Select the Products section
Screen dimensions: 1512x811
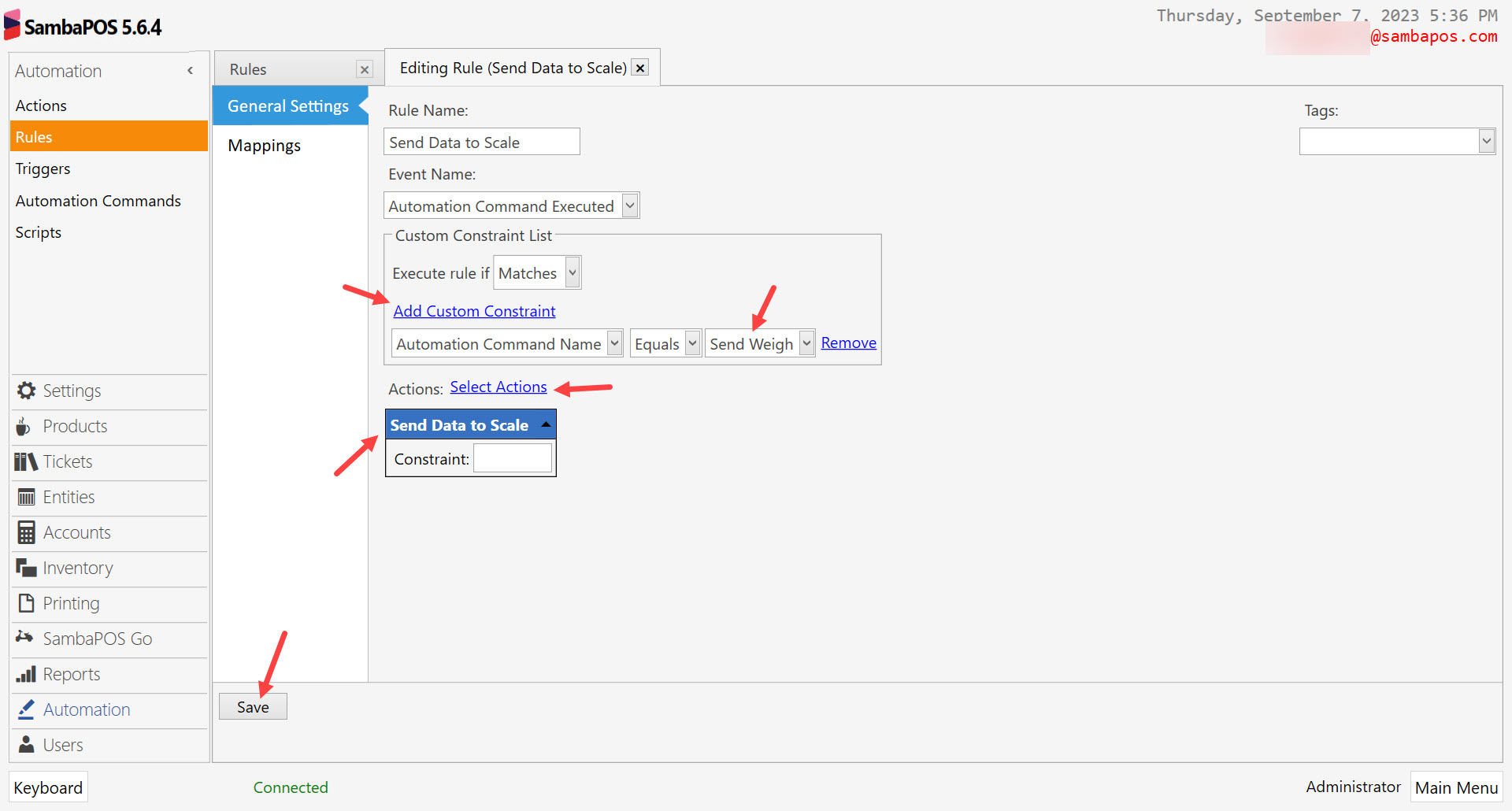[75, 426]
